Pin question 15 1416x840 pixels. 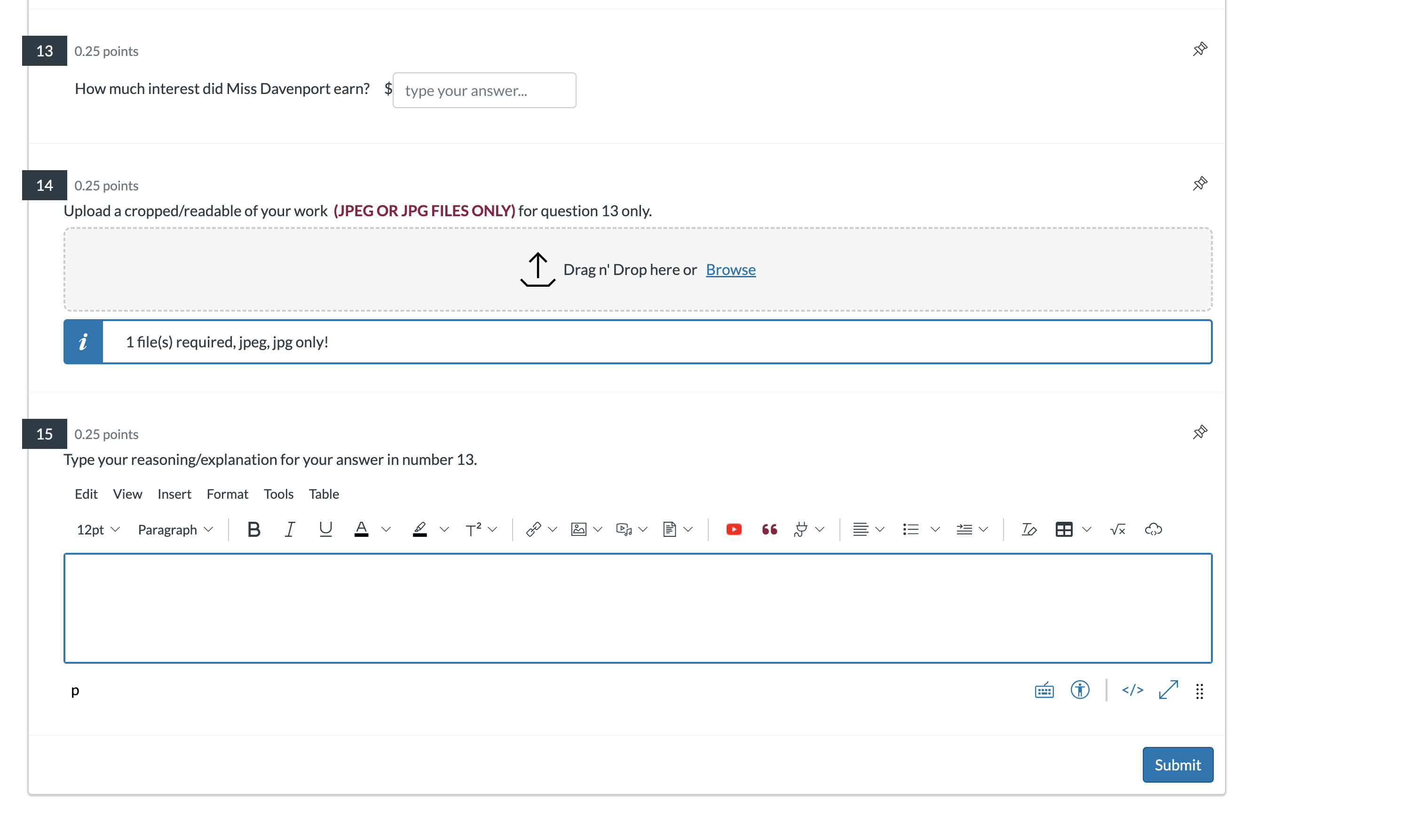coord(1199,432)
